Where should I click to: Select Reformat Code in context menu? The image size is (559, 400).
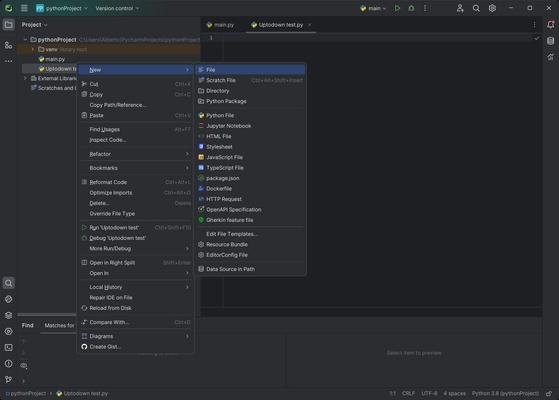click(x=135, y=182)
